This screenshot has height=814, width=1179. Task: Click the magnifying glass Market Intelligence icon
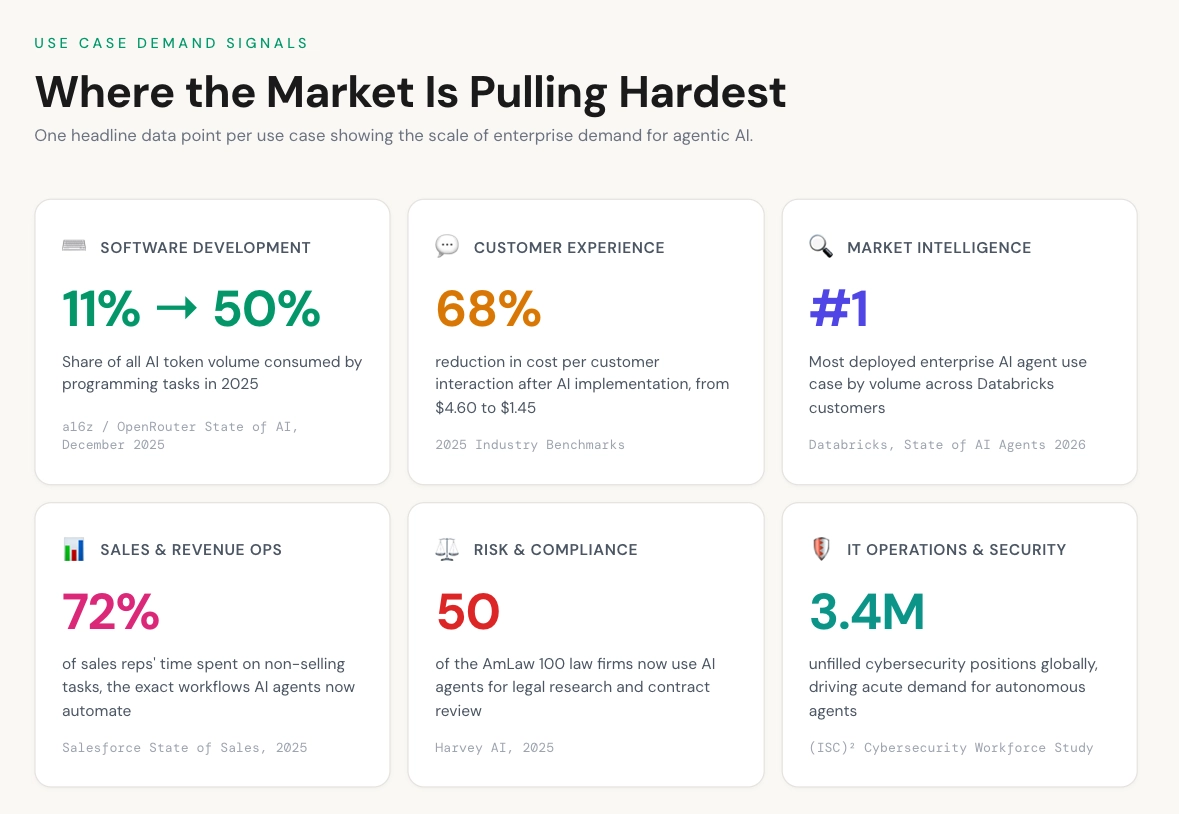coord(821,247)
